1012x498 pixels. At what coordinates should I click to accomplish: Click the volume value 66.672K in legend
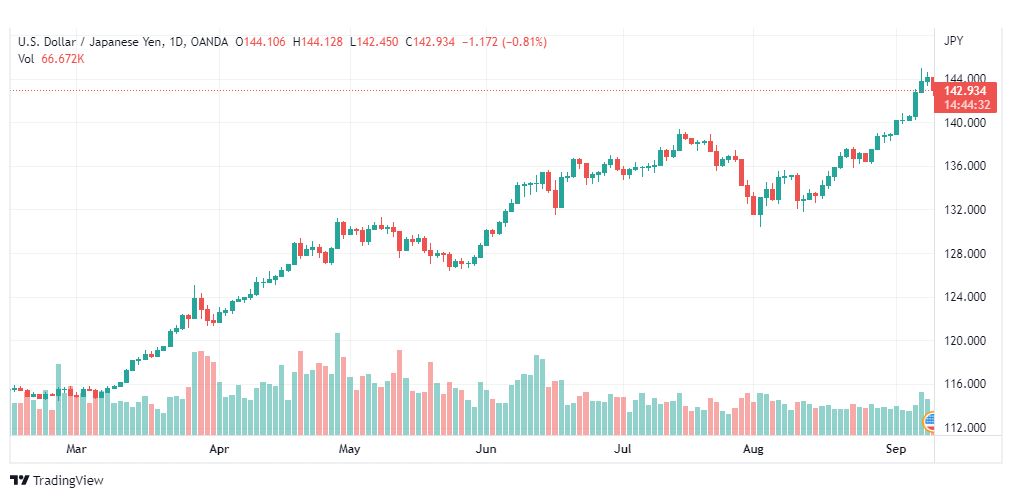click(63, 58)
